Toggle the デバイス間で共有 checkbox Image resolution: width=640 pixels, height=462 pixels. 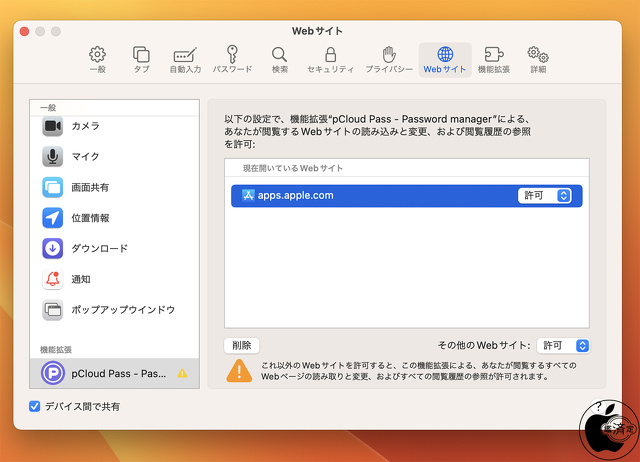(x=35, y=406)
